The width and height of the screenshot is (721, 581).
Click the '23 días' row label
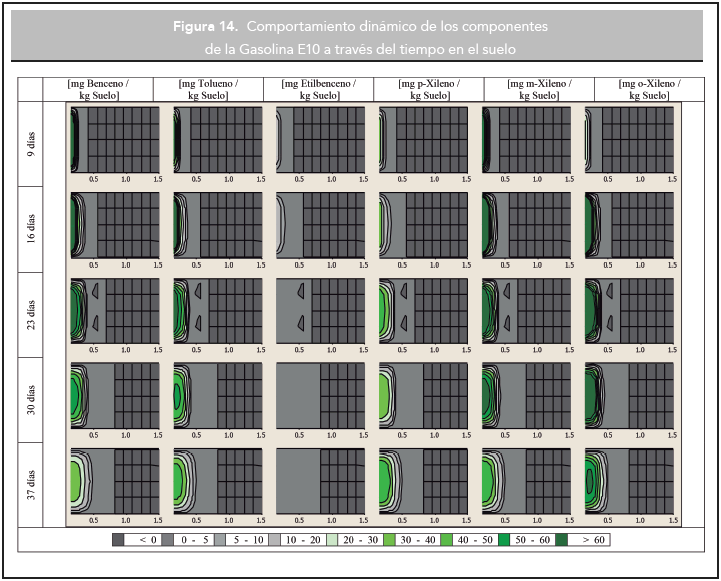pos(31,315)
